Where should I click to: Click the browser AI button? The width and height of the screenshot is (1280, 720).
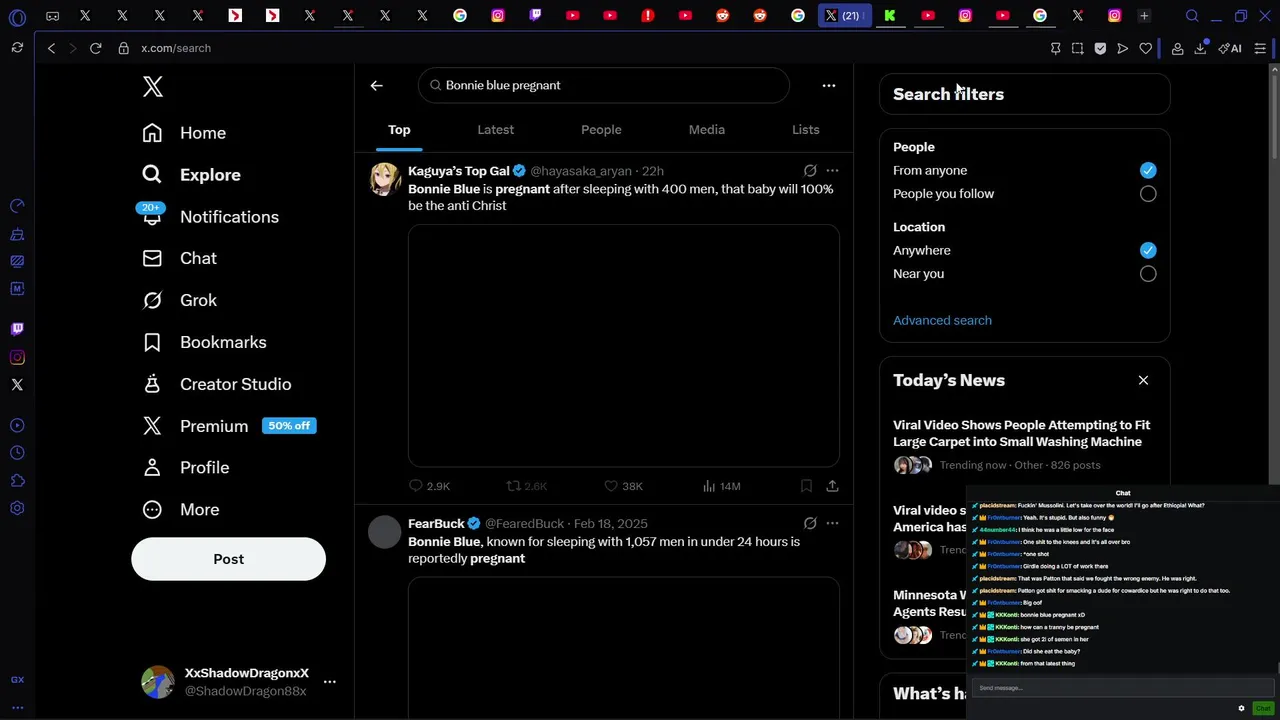[x=1230, y=48]
